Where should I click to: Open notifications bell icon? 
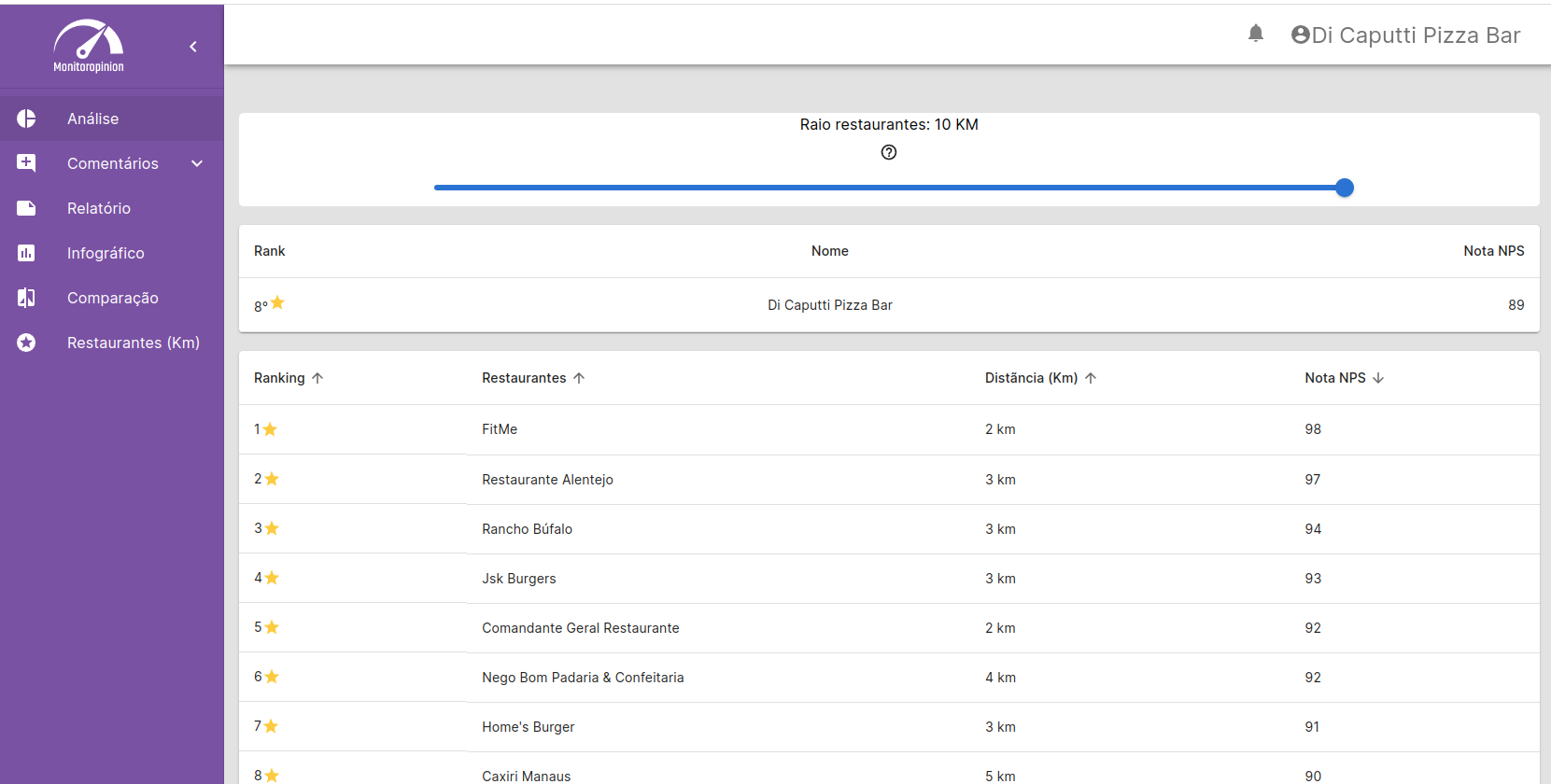tap(1256, 35)
